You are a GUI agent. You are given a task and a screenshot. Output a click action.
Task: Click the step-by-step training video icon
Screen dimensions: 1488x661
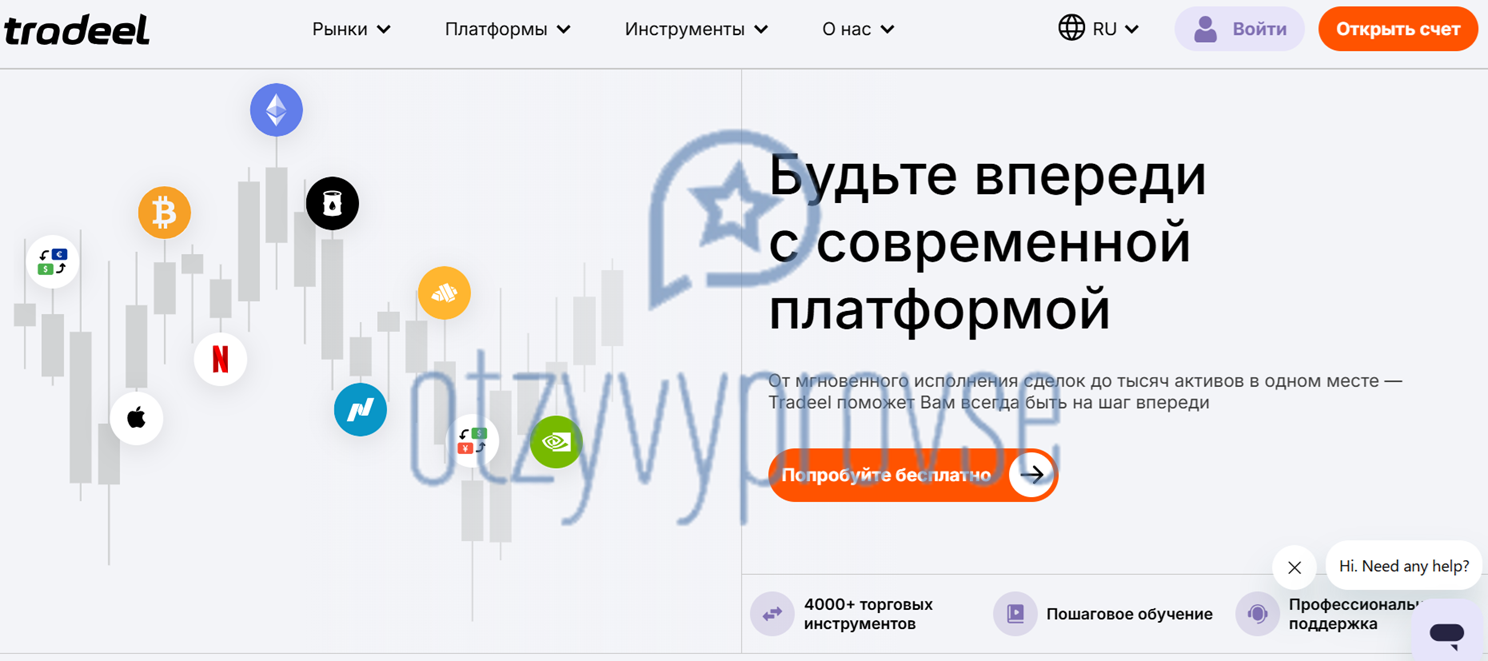1015,614
